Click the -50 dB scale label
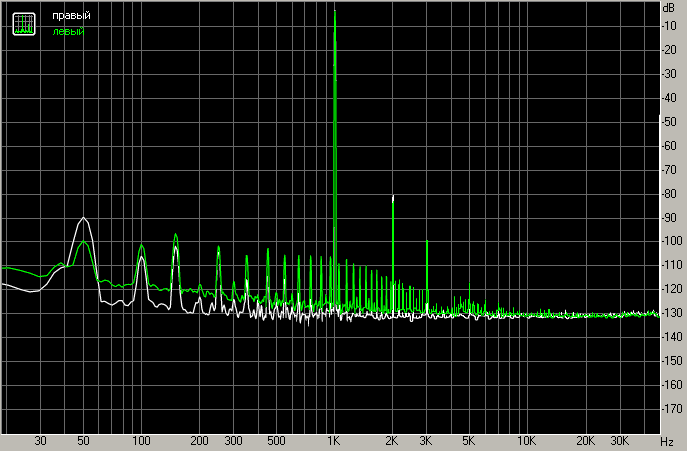 tap(669, 121)
